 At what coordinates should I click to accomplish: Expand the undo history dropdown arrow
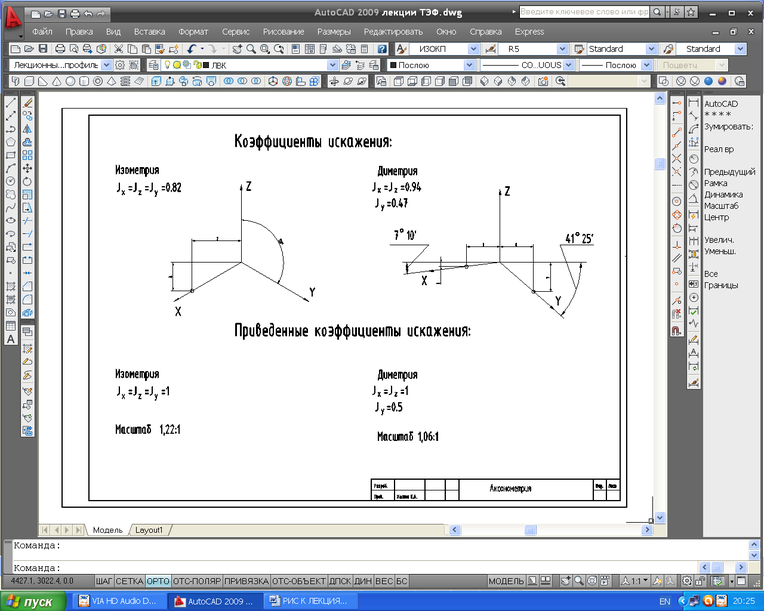(202, 49)
